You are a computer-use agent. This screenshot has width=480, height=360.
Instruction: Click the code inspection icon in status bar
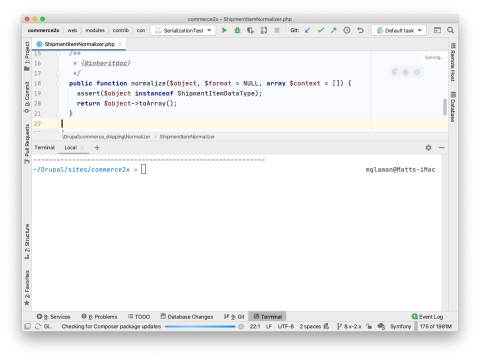381,326
